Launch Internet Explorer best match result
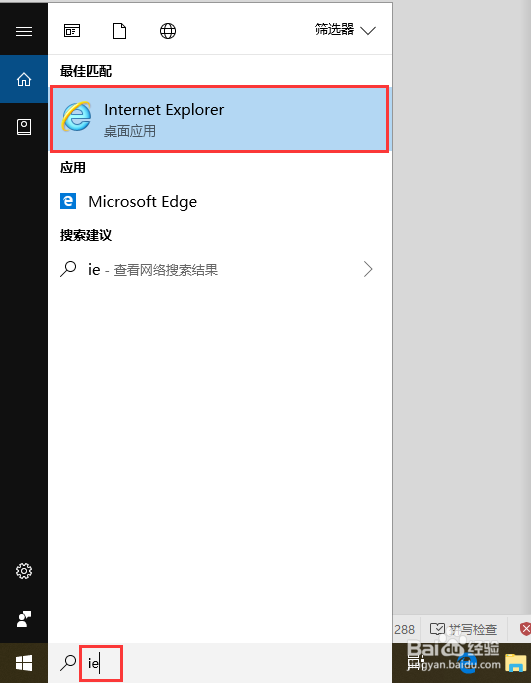Screen dimensions: 531x683 point(220,119)
